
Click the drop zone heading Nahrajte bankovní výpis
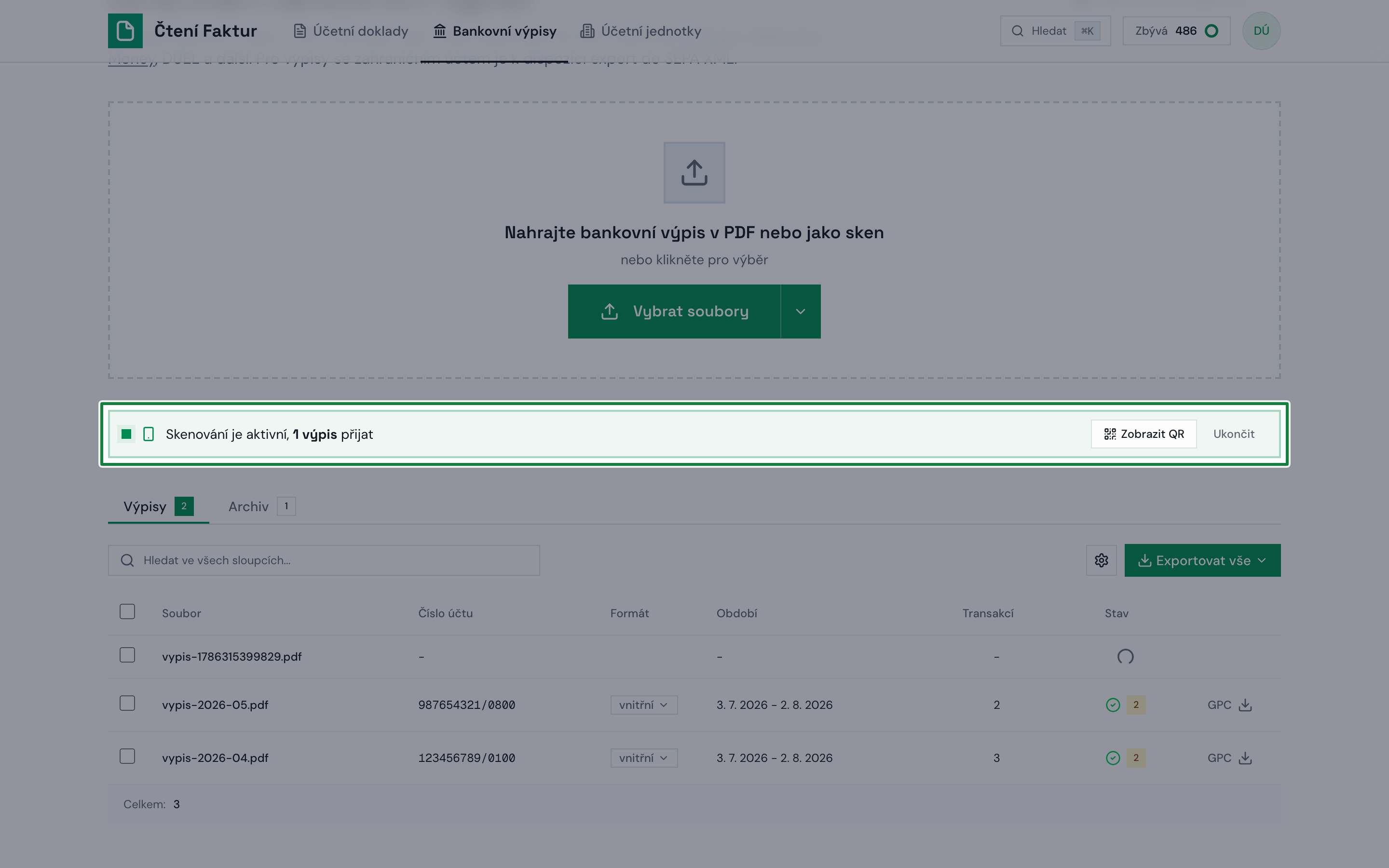[694, 232]
